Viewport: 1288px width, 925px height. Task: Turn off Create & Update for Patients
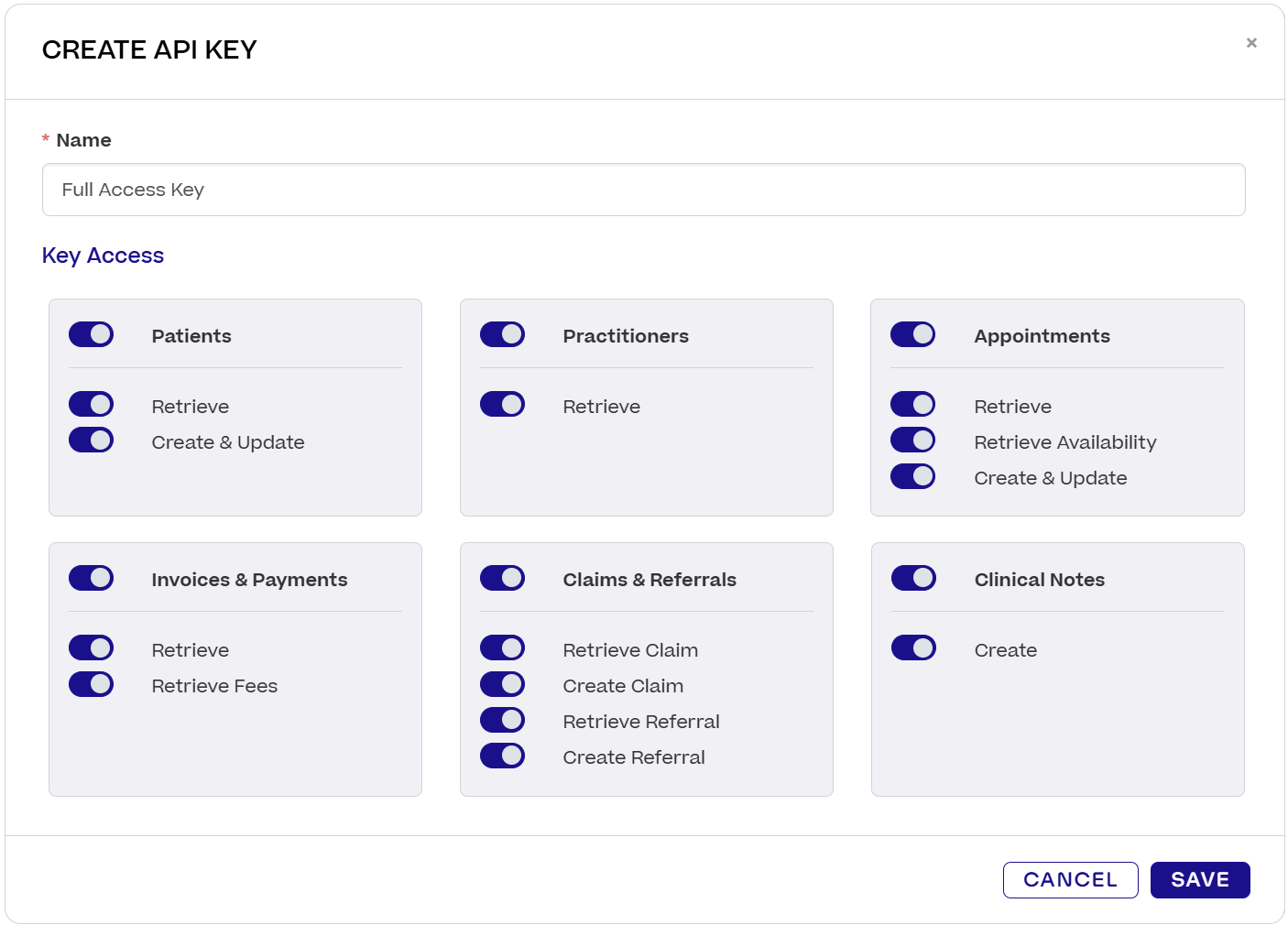click(x=91, y=440)
